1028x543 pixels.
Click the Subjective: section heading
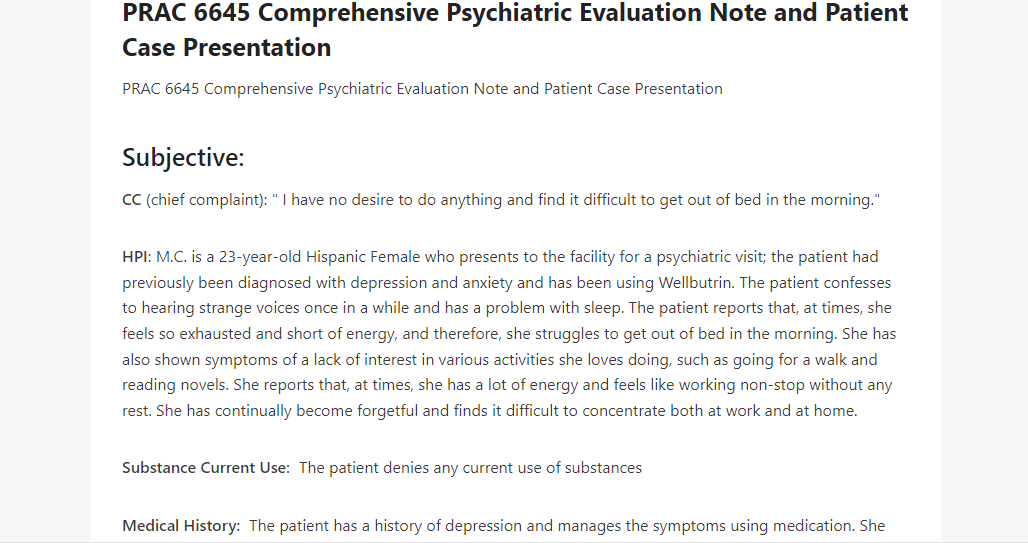183,157
